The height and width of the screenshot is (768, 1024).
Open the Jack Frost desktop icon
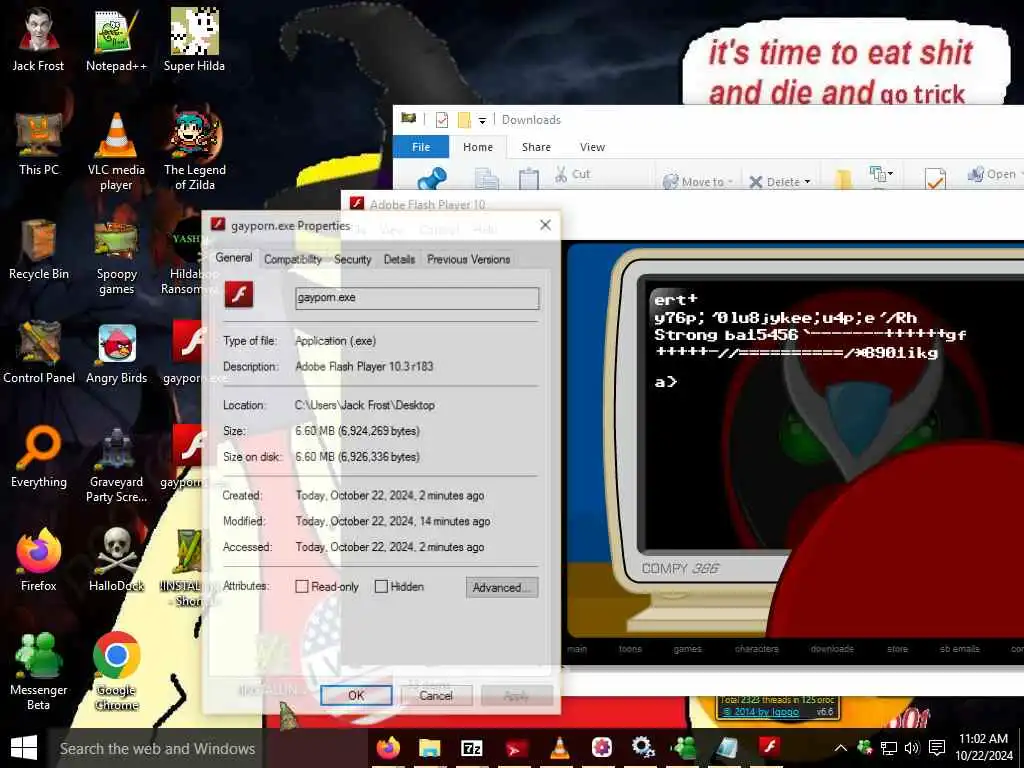(x=38, y=39)
